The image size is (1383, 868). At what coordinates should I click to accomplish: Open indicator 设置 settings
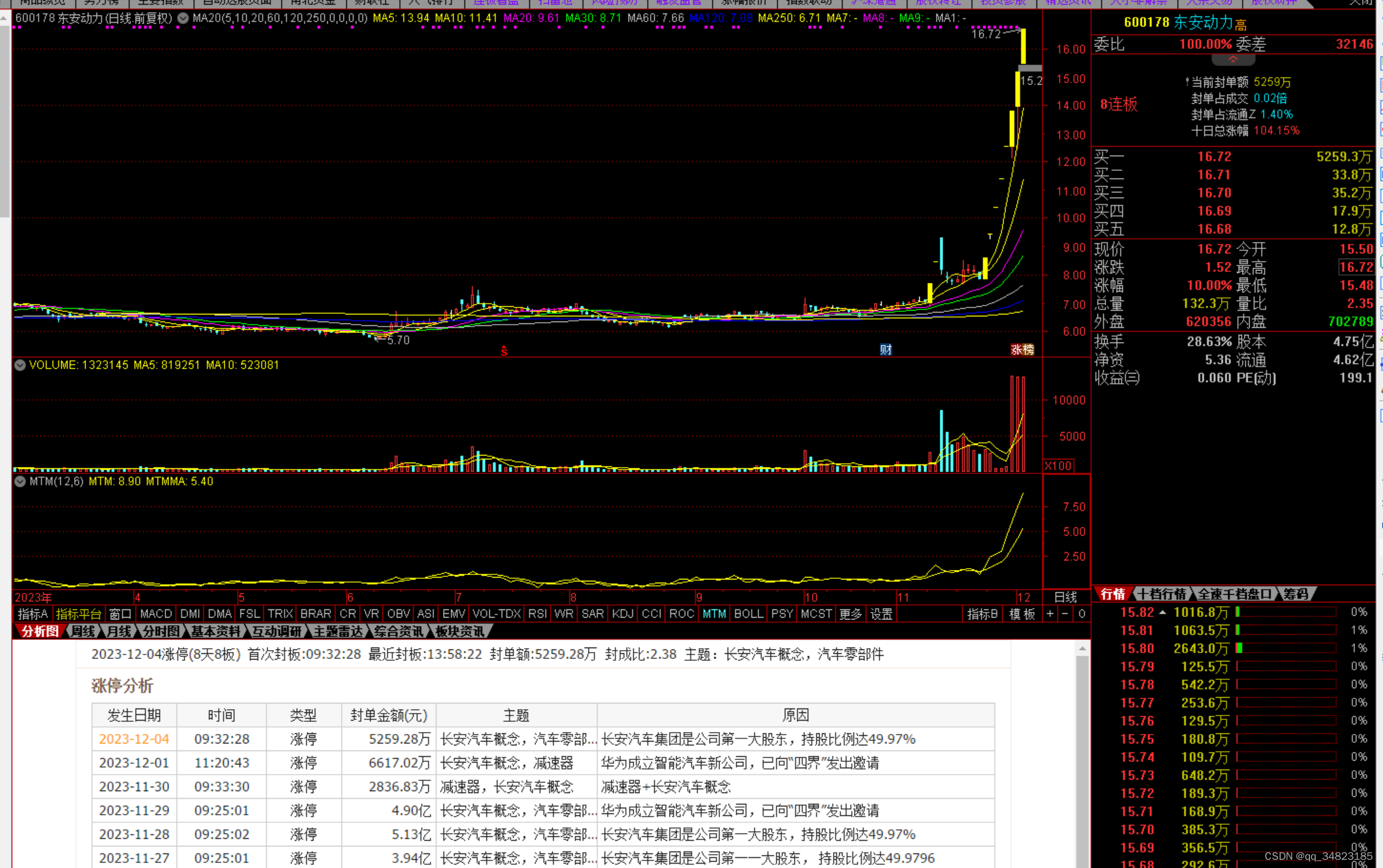tap(881, 614)
